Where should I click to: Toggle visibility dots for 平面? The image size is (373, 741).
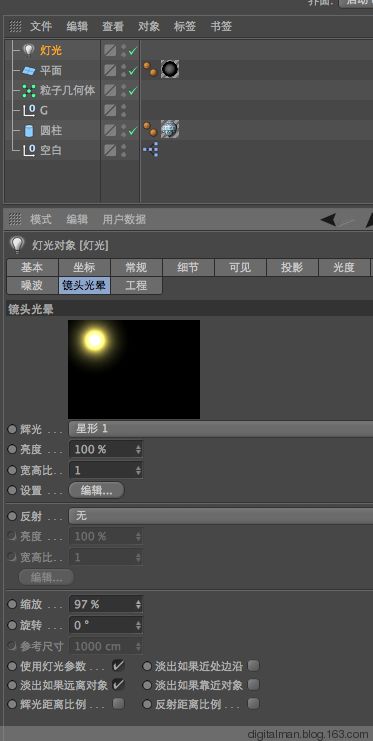(123, 70)
